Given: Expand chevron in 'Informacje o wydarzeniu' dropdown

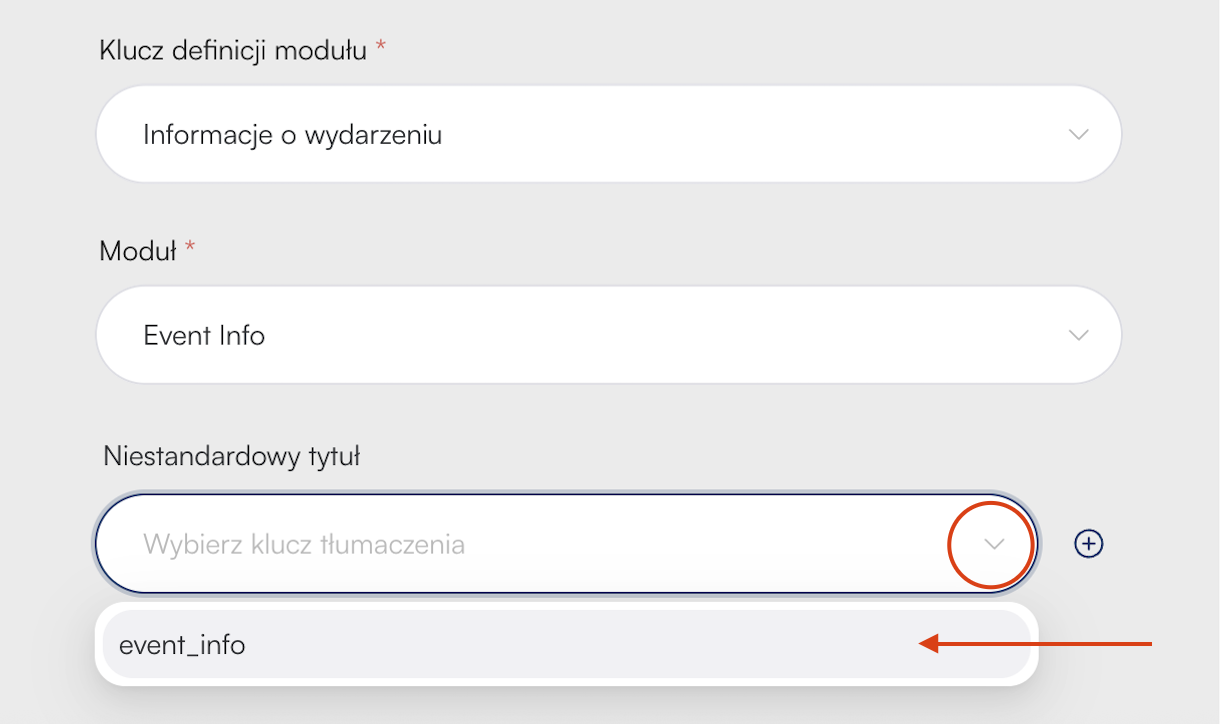Looking at the screenshot, I should click(1078, 134).
